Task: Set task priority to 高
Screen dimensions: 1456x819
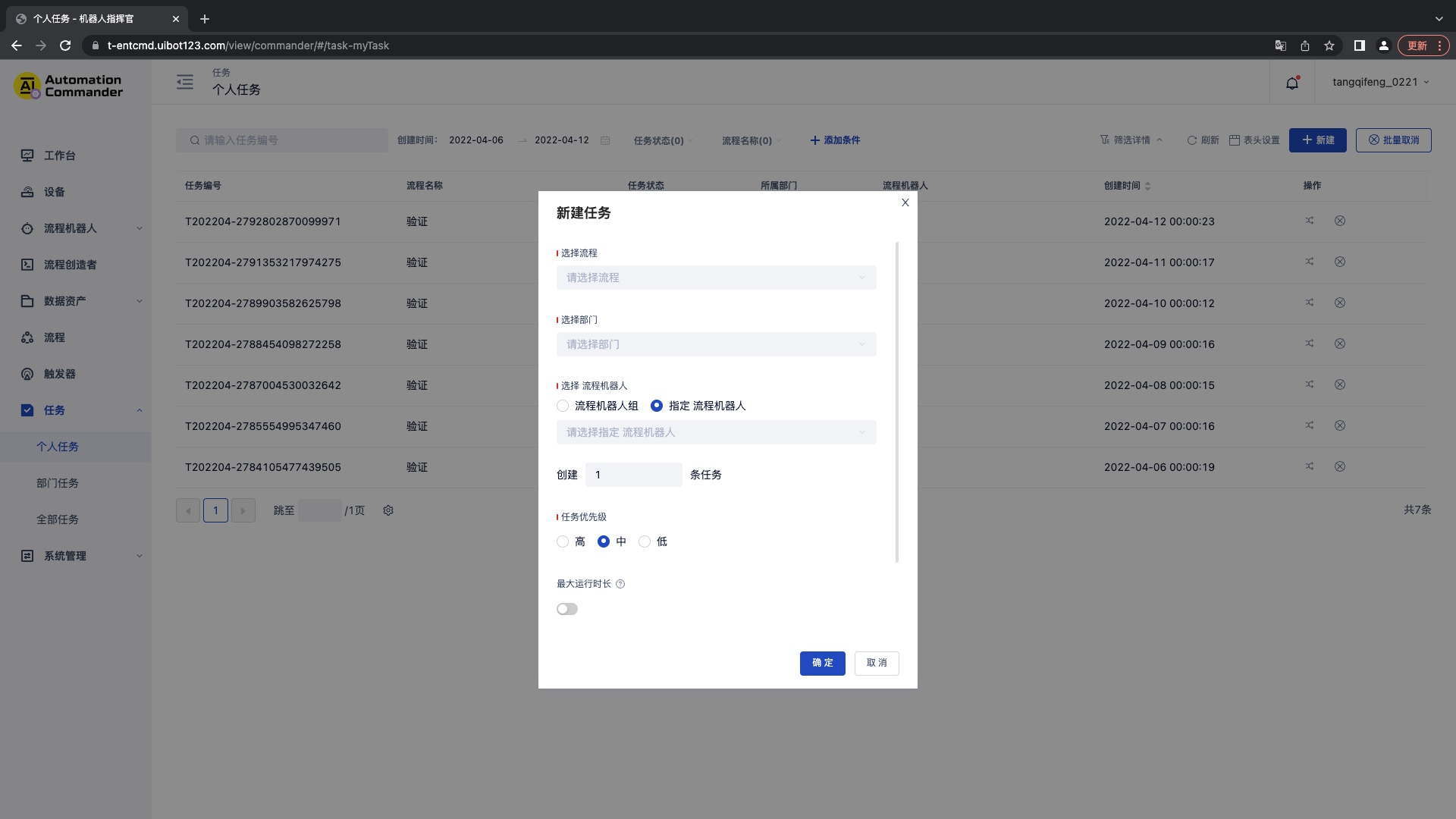Action: pos(563,541)
